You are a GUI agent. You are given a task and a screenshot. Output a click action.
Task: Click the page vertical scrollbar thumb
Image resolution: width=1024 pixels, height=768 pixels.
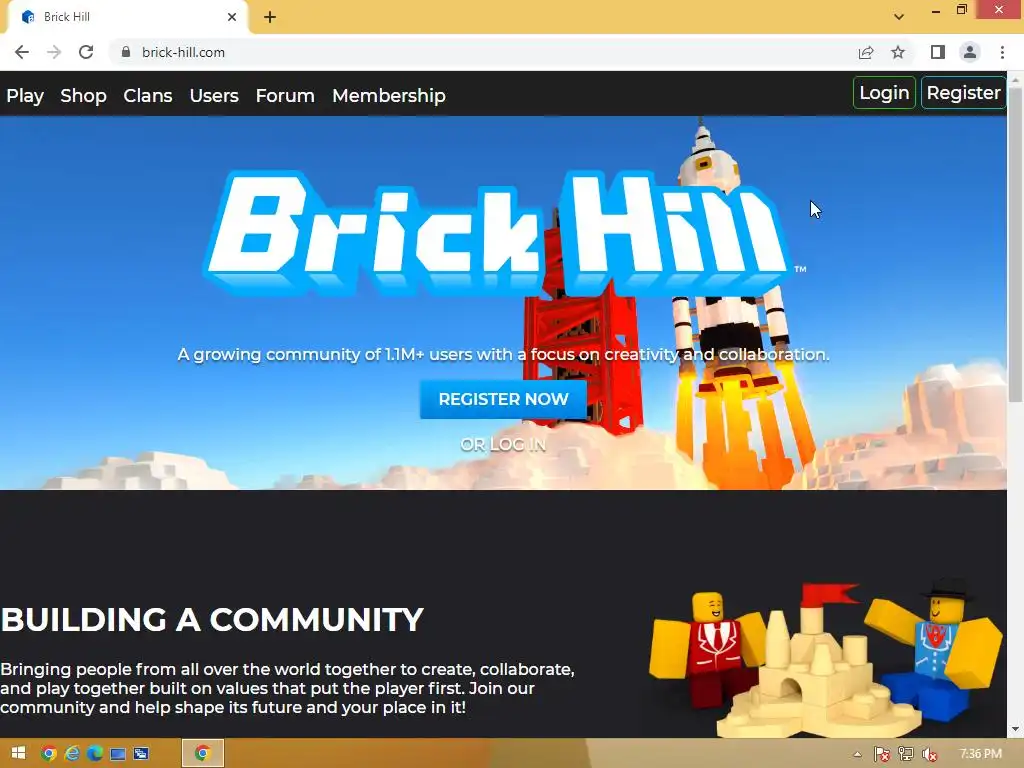[x=1016, y=245]
